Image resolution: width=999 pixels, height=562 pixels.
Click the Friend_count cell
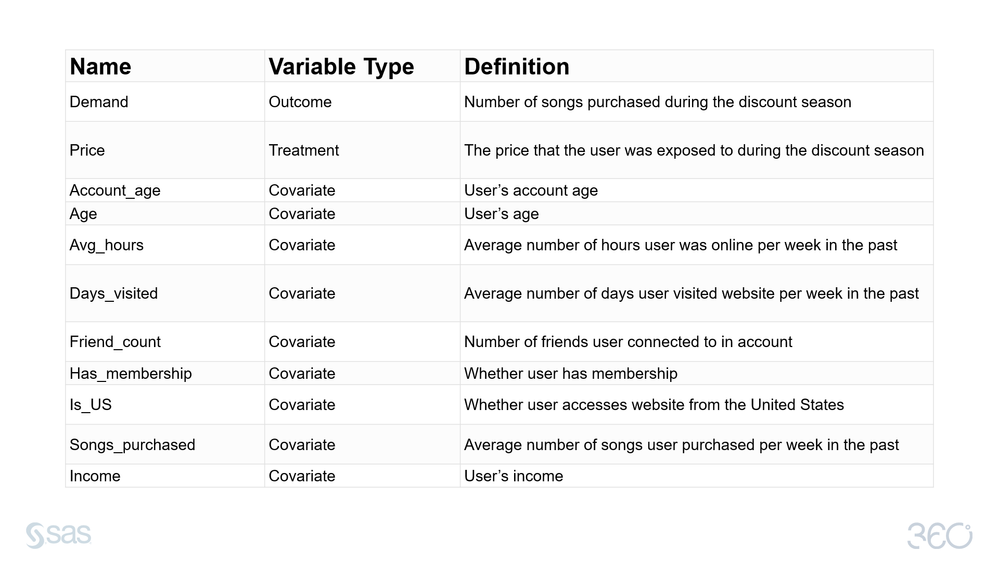coord(115,342)
